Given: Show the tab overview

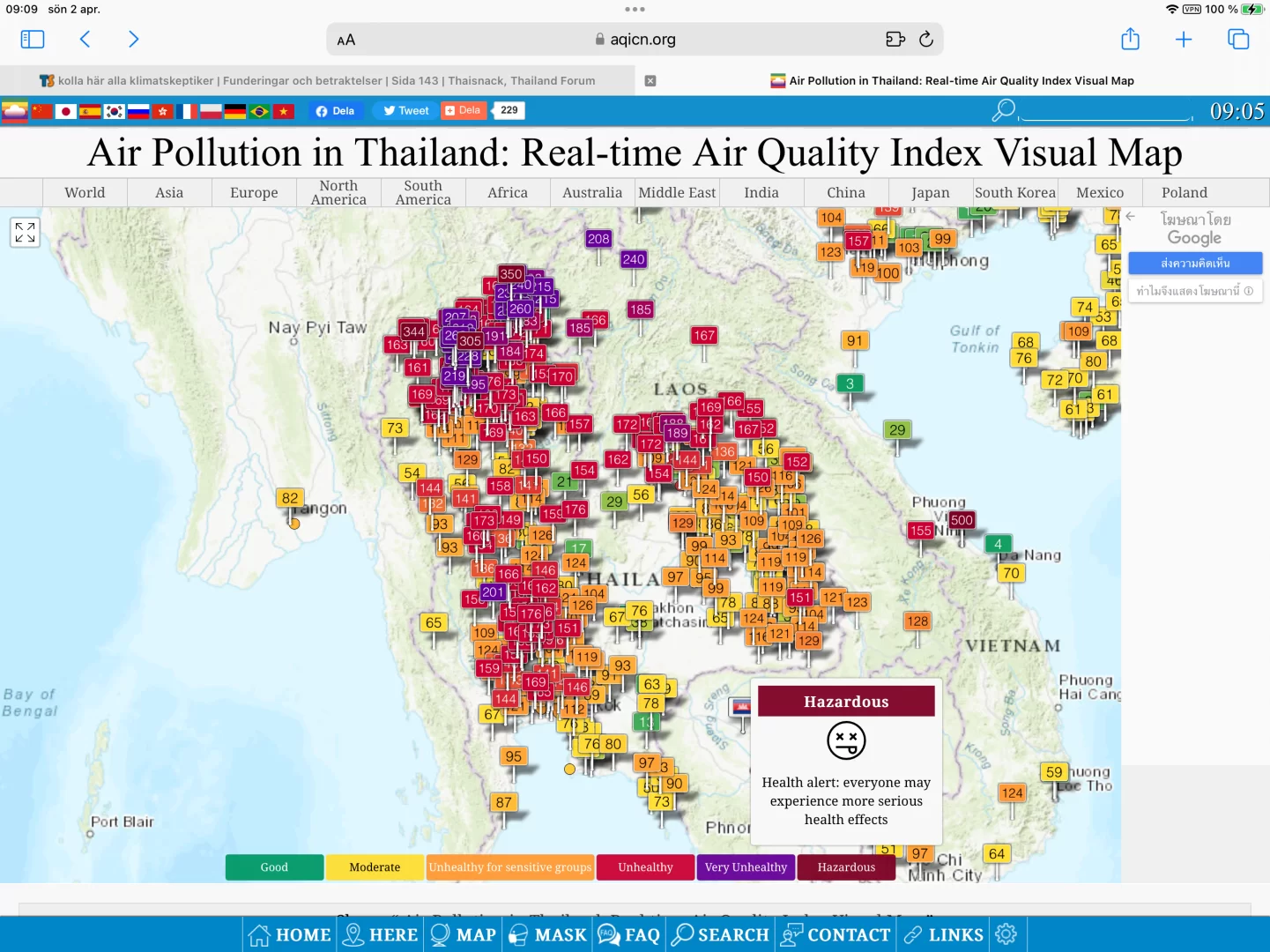Looking at the screenshot, I should tap(1238, 39).
